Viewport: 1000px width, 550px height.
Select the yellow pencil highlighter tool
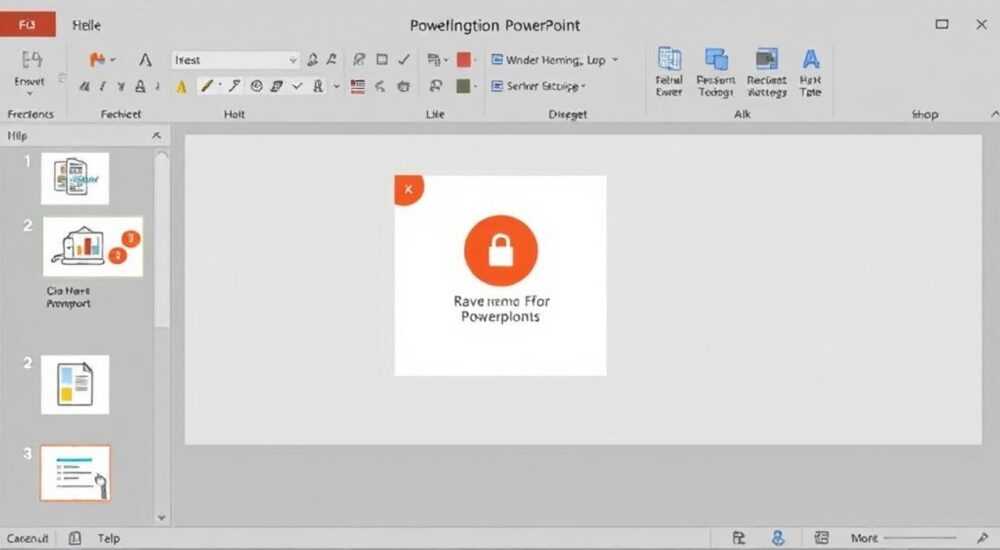pos(207,85)
